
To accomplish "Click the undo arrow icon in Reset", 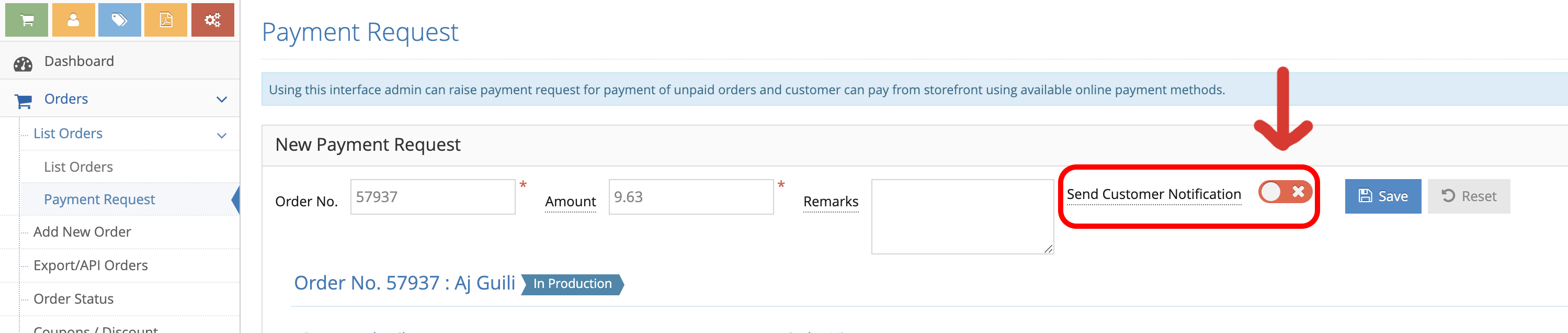I will (x=1448, y=196).
